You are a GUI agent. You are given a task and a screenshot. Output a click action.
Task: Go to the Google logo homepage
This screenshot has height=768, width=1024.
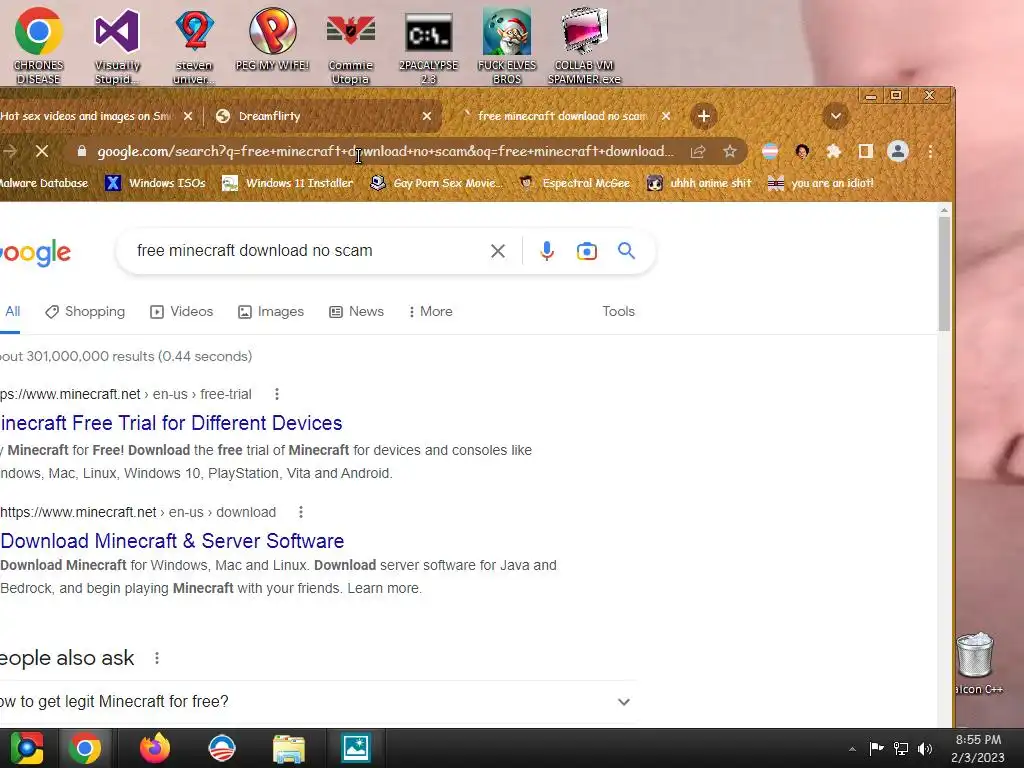tap(35, 252)
